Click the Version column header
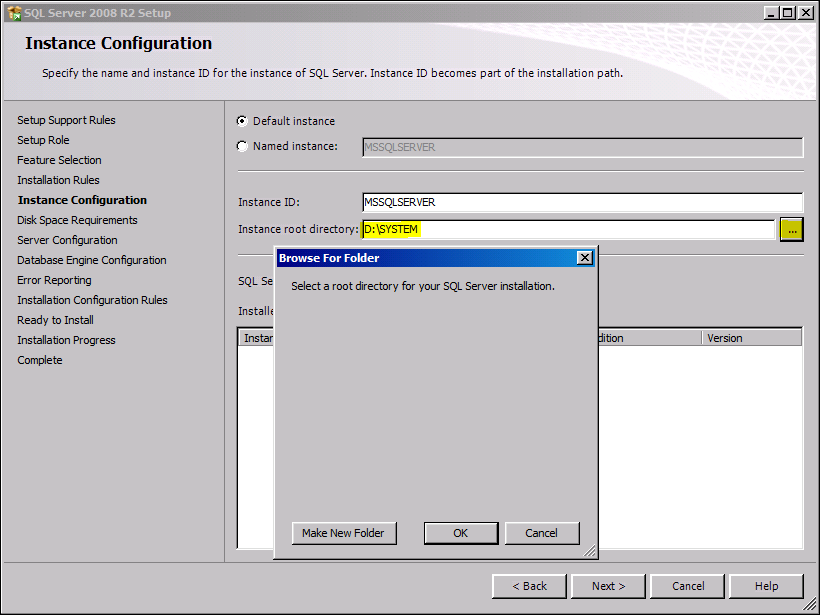 pyautogui.click(x=751, y=338)
